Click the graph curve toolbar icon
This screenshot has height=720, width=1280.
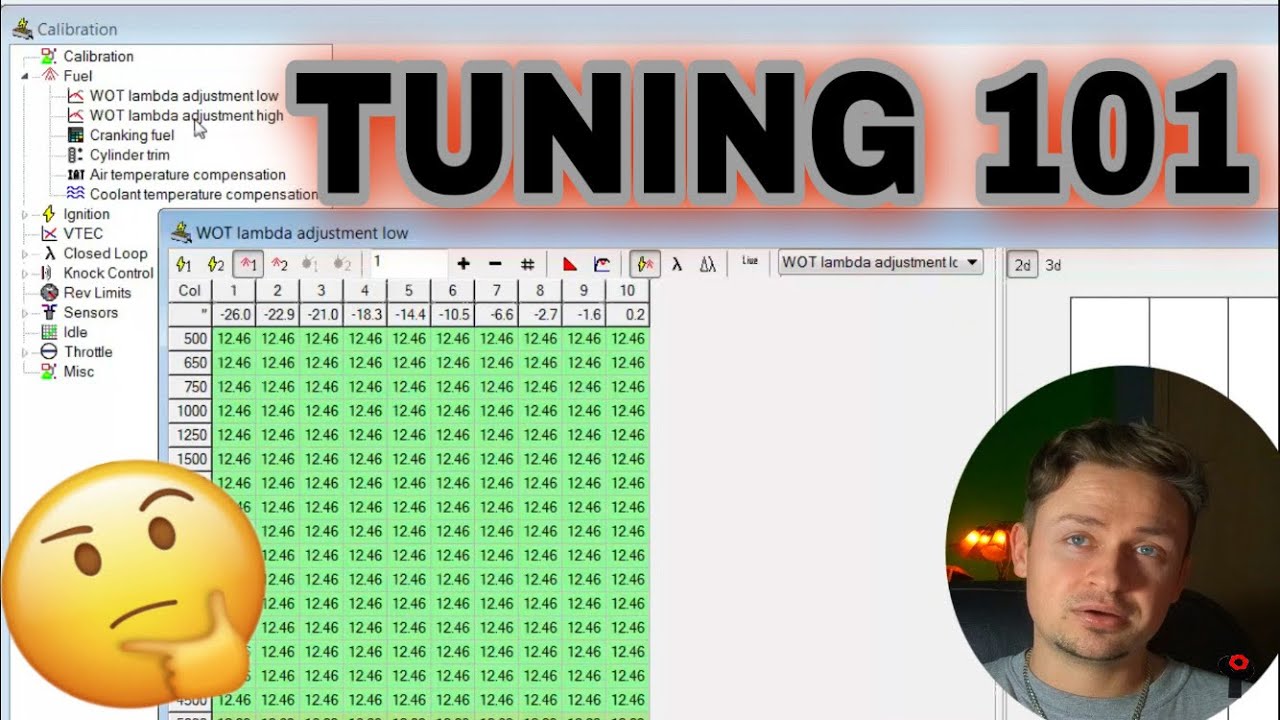click(602, 264)
